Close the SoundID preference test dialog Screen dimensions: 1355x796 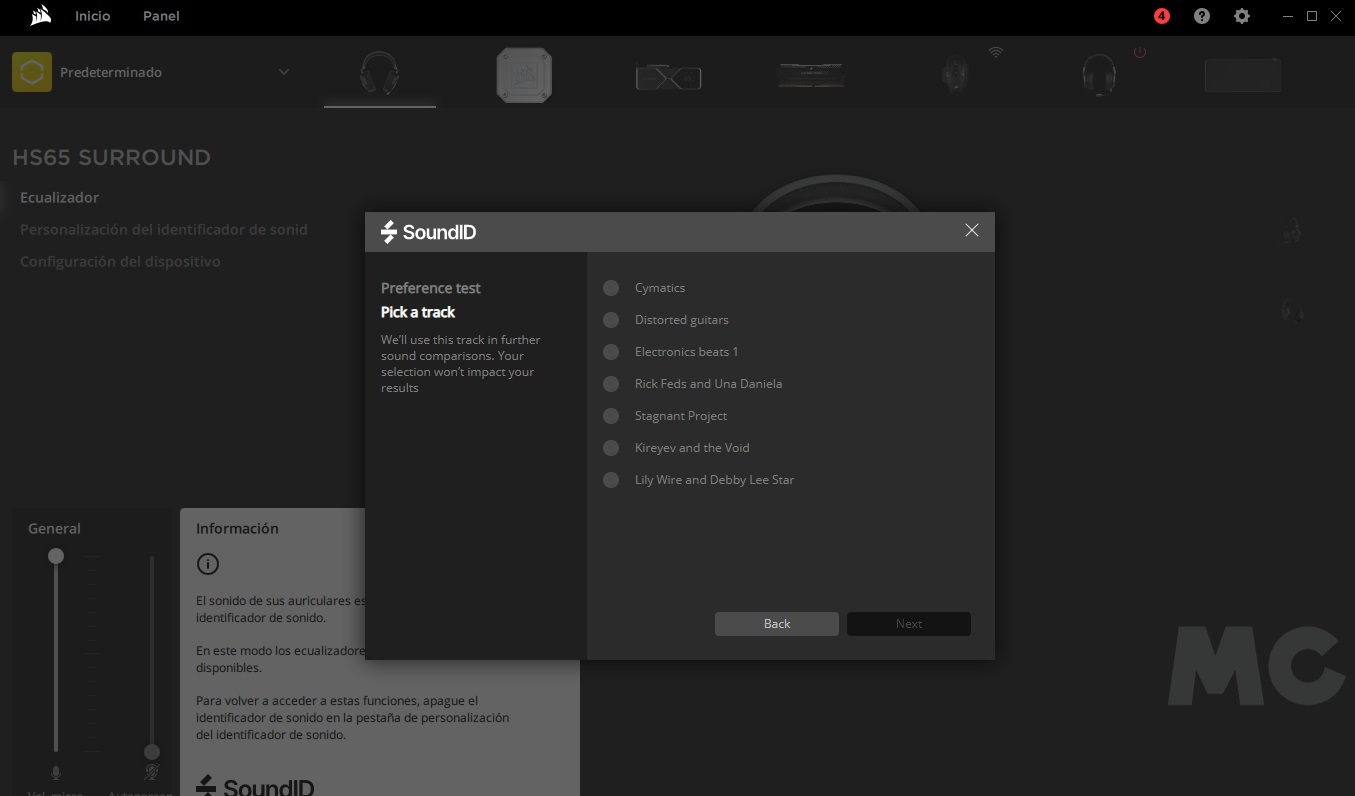(971, 230)
